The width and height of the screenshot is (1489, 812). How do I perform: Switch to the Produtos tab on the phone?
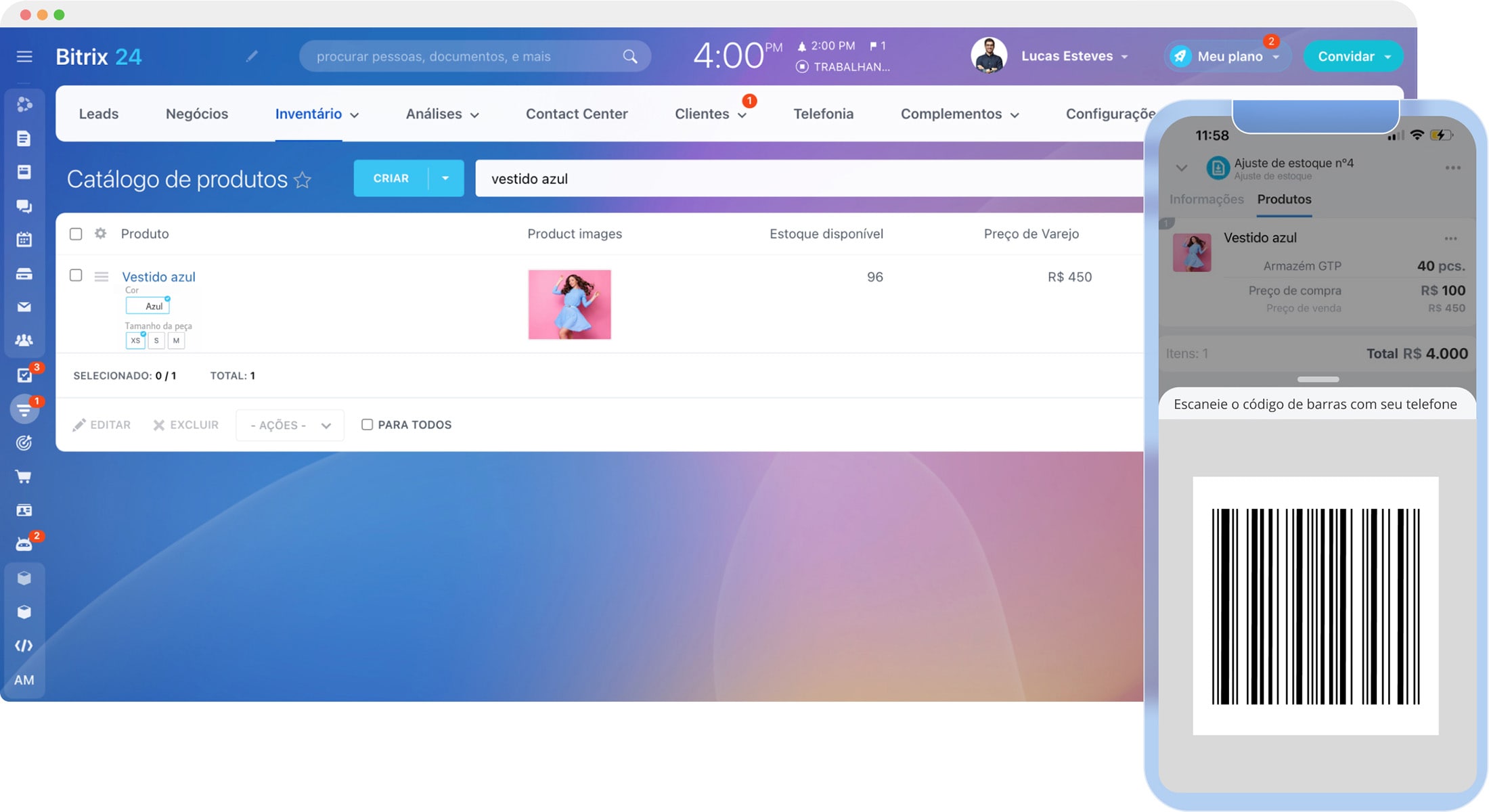(1283, 200)
